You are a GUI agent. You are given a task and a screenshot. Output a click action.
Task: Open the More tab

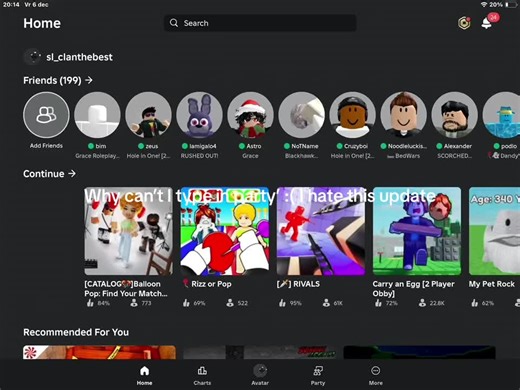pos(376,375)
